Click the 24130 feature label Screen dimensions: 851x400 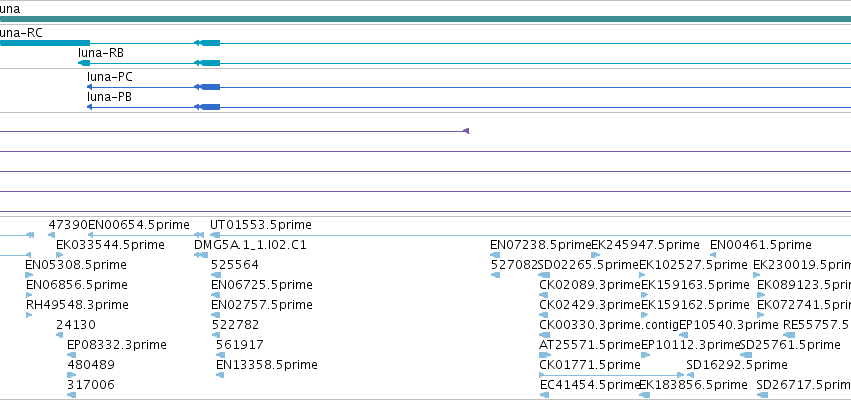(x=76, y=325)
